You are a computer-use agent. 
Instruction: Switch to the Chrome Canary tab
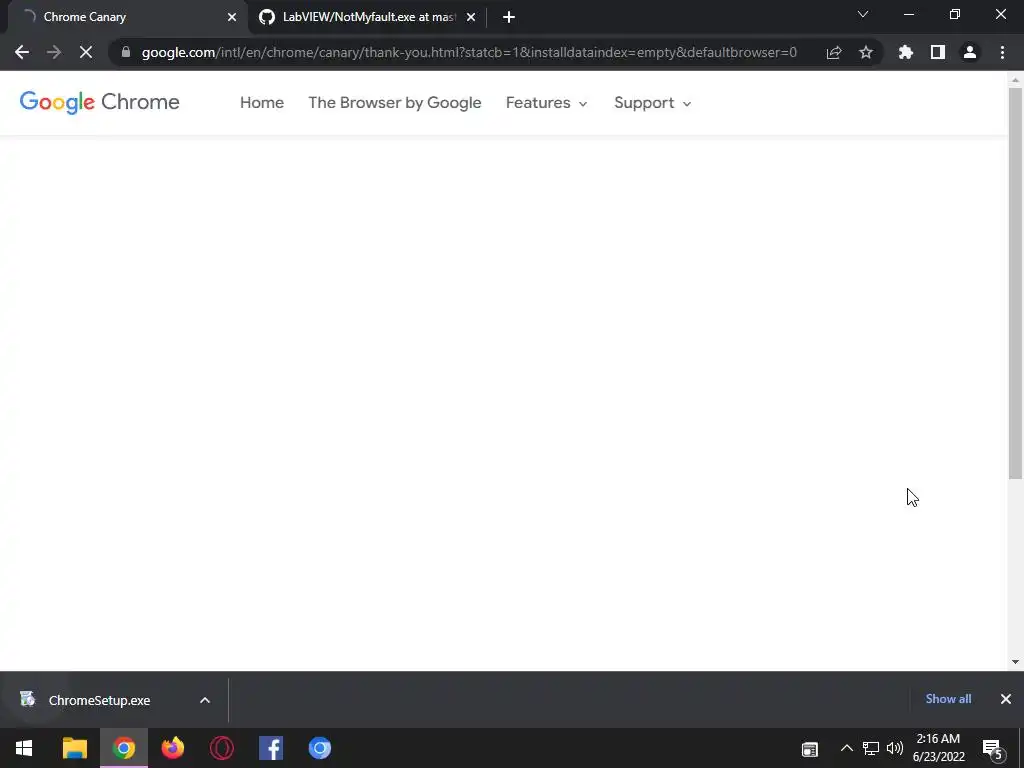124,17
